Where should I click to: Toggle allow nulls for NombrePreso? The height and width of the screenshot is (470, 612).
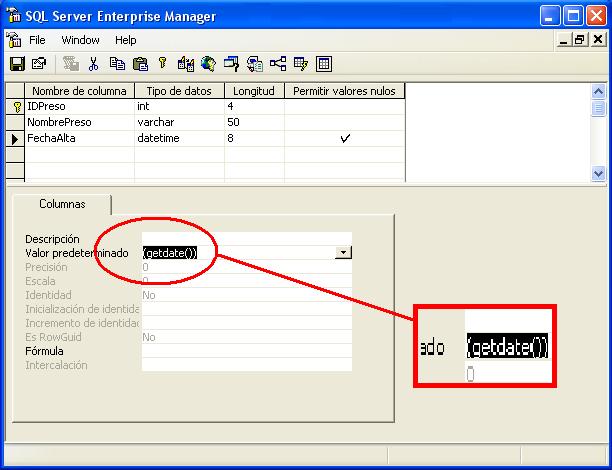(x=344, y=122)
